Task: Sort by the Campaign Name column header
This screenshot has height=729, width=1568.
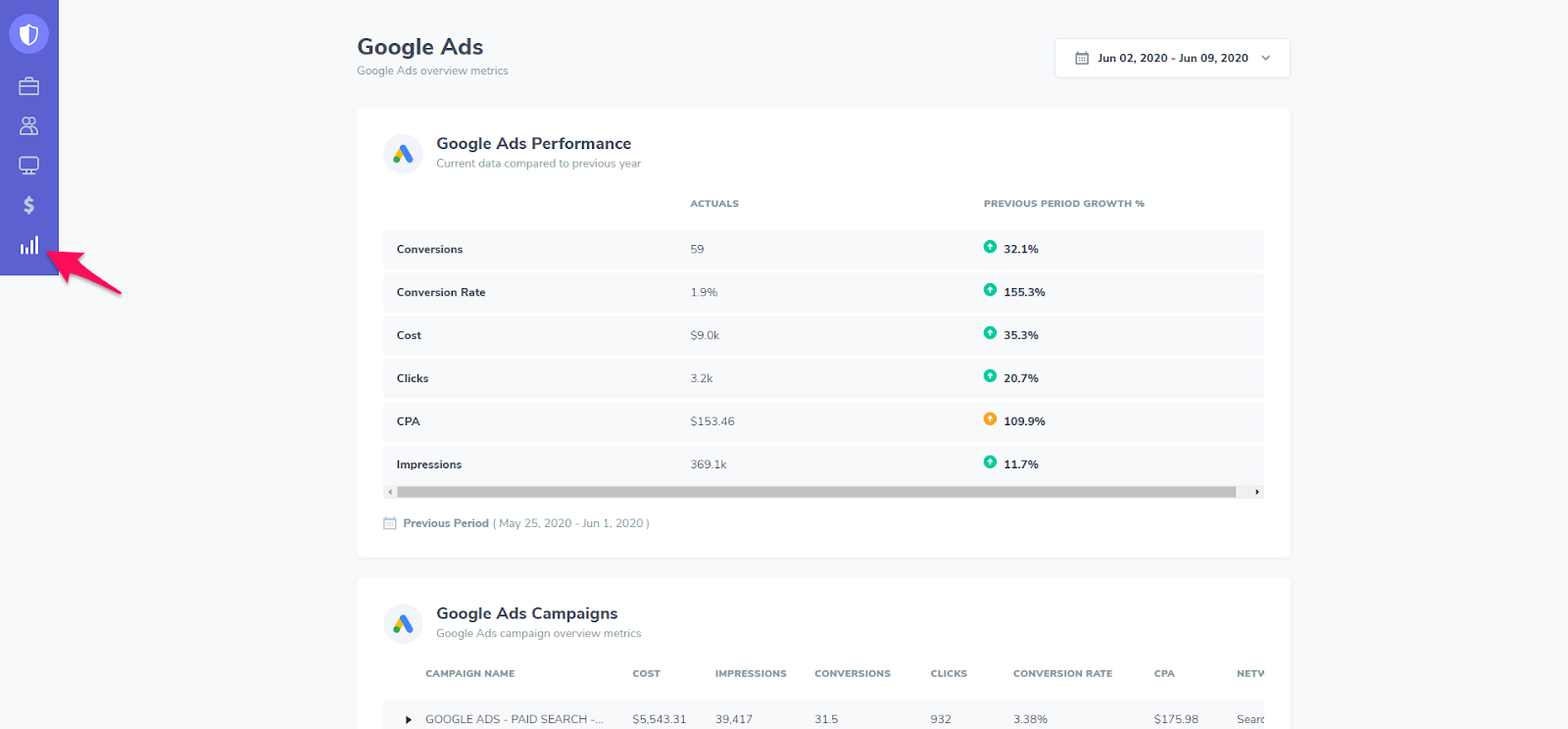Action: (469, 674)
